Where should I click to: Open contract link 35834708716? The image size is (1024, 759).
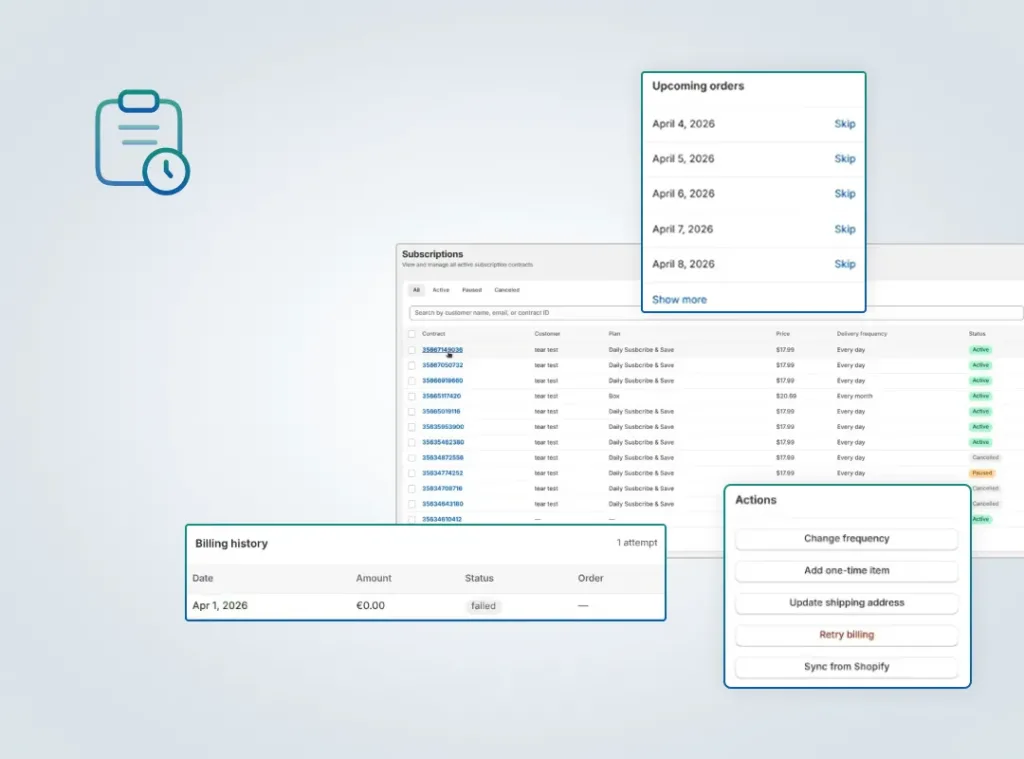[442, 489]
